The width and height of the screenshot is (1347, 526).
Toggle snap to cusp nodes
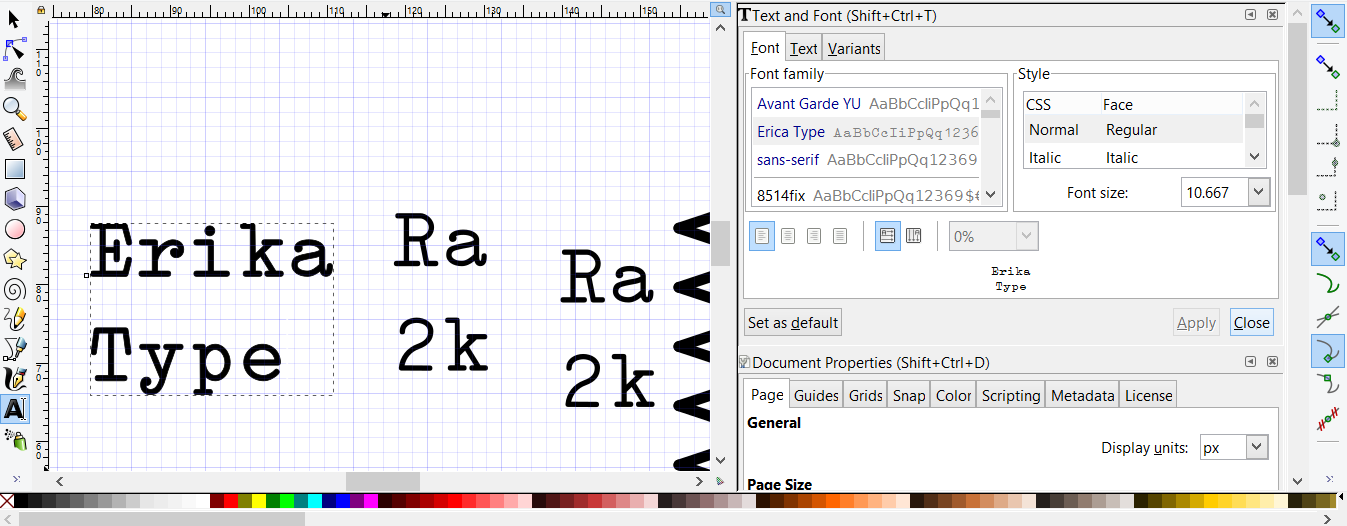[x=1328, y=351]
